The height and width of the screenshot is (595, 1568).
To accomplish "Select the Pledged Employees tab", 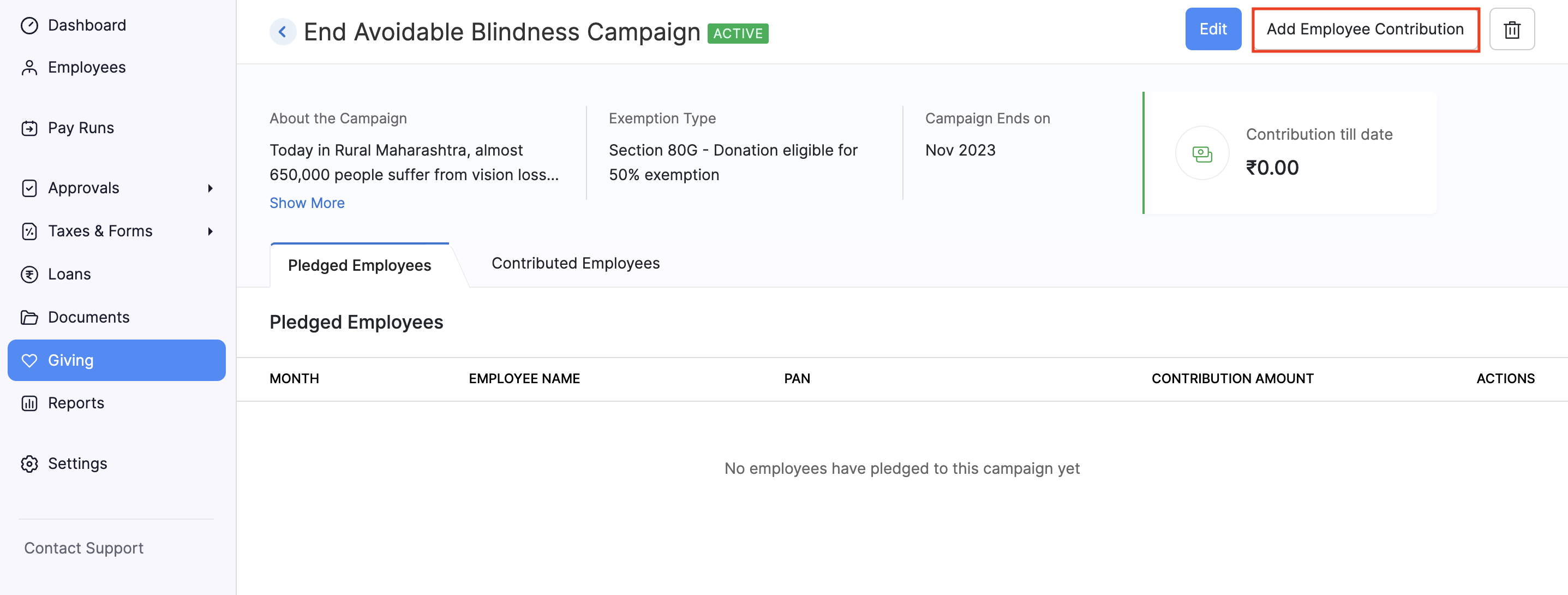I will tap(359, 265).
